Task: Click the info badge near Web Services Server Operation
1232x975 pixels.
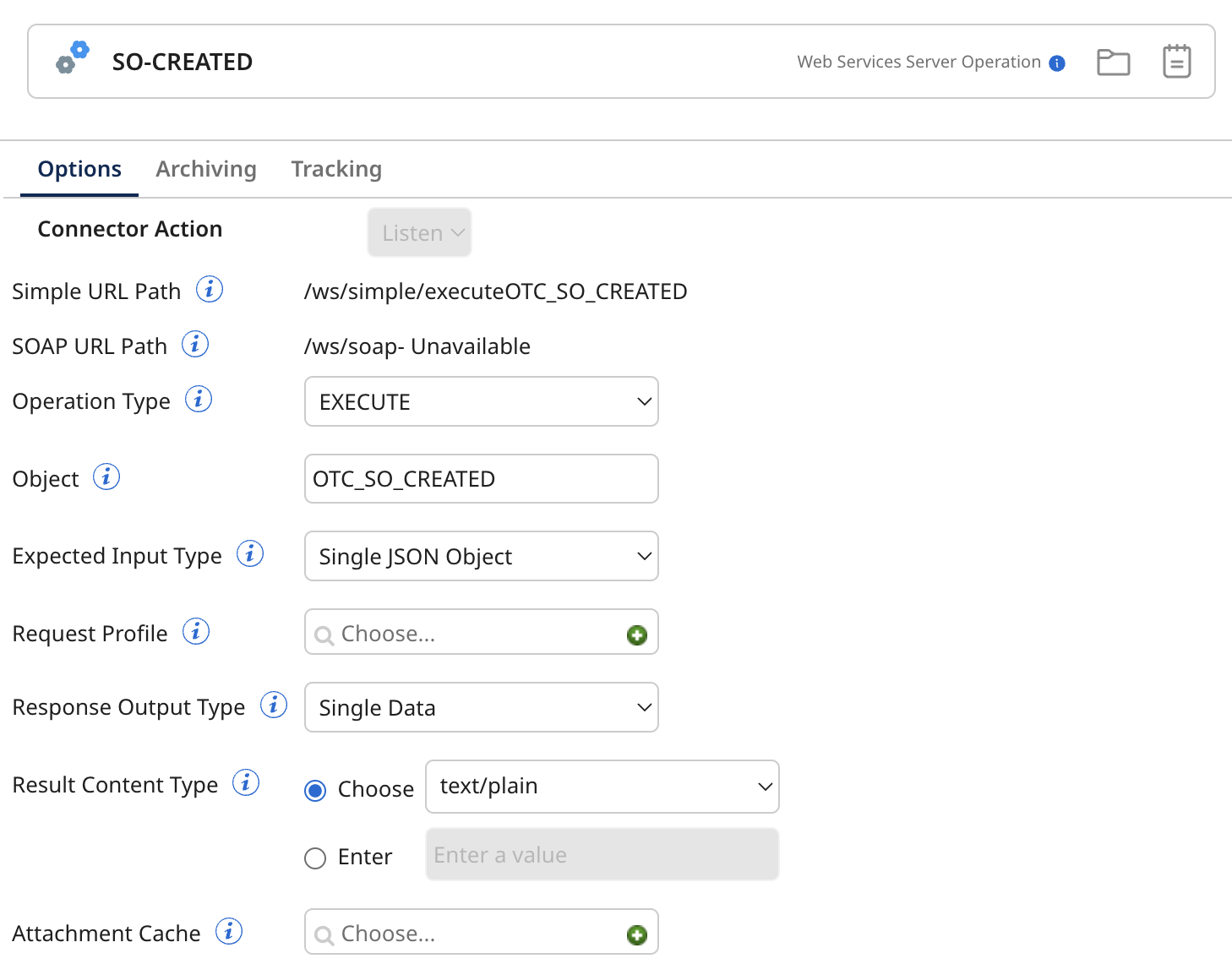Action: [x=1057, y=62]
